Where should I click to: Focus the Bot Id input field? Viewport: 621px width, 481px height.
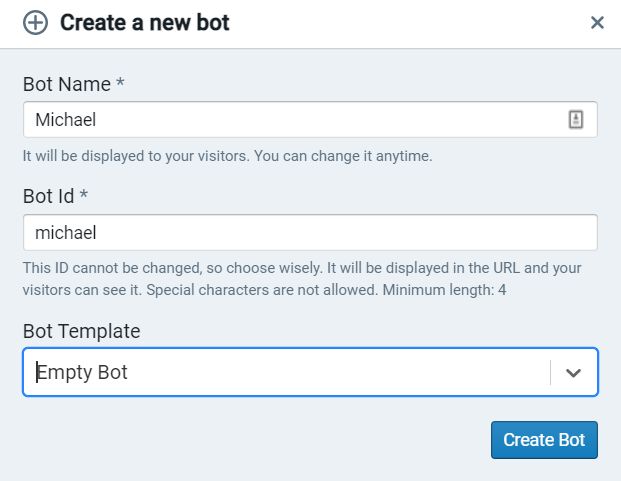[x=310, y=233]
